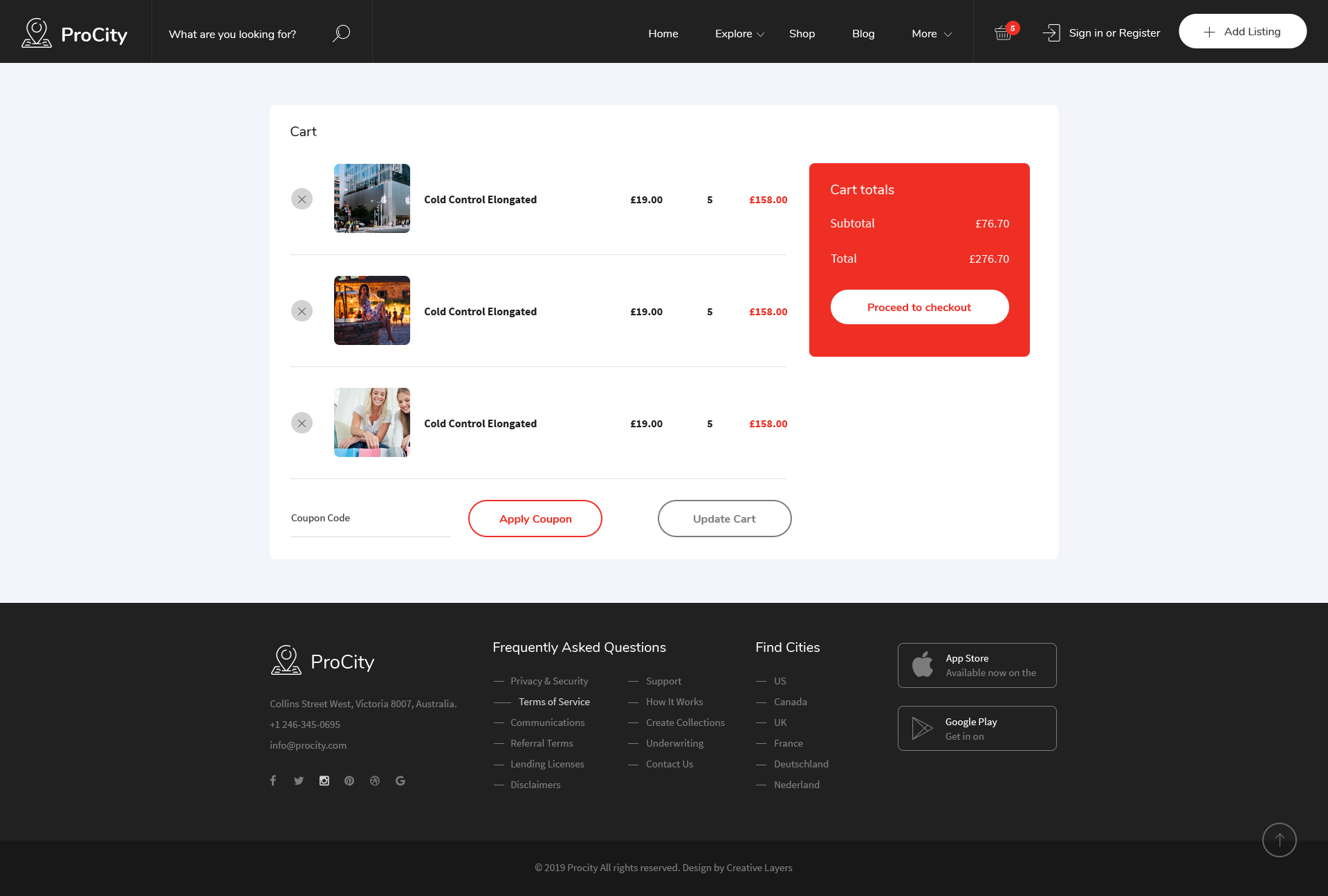Remove the second cart item

[x=302, y=311]
